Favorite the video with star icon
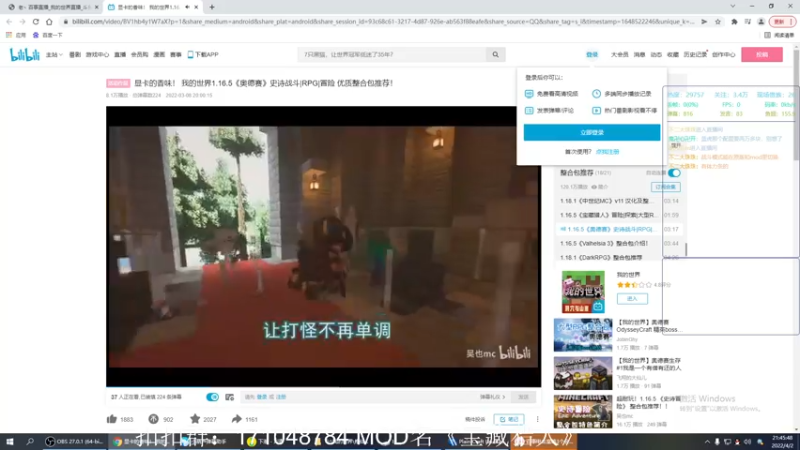This screenshot has width=800, height=450. pyautogui.click(x=195, y=419)
